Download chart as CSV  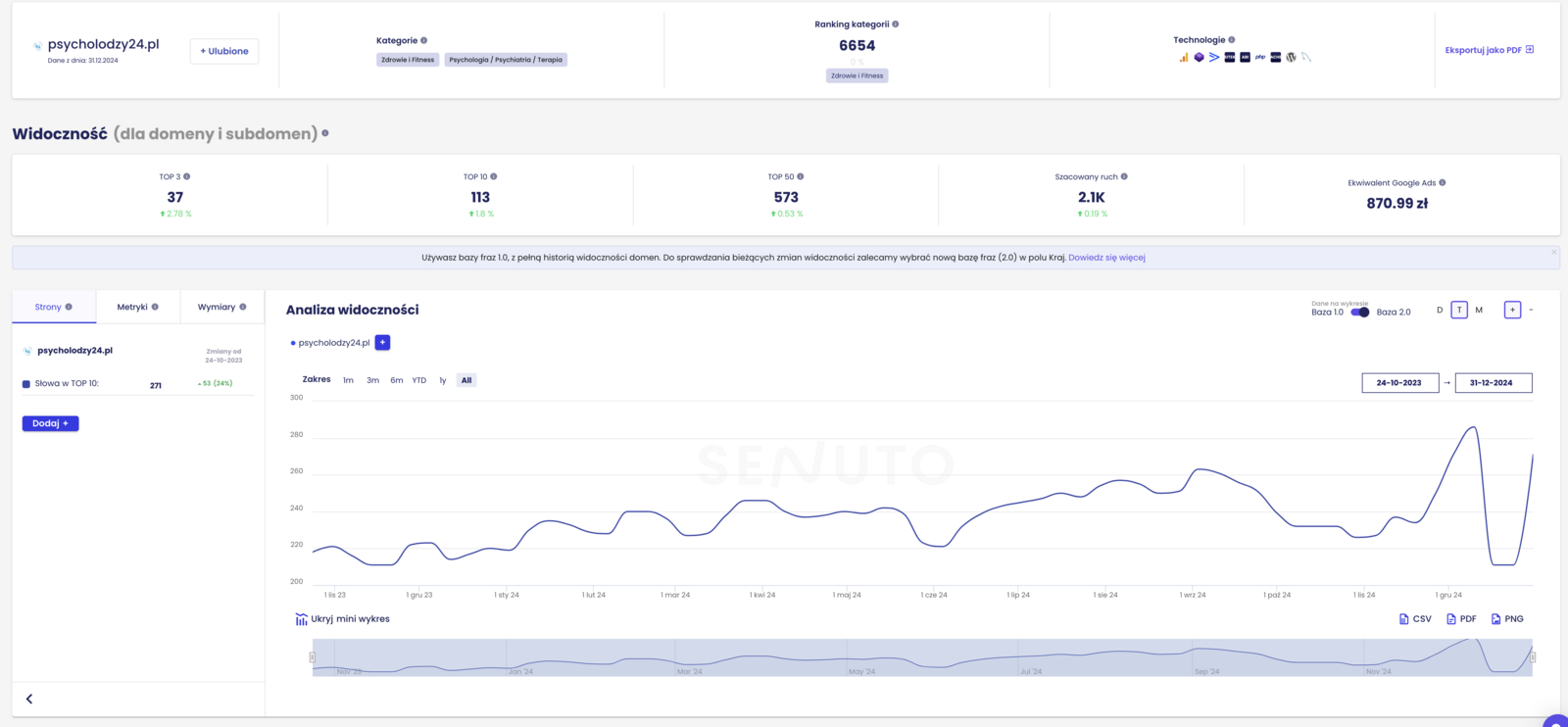coord(1415,619)
